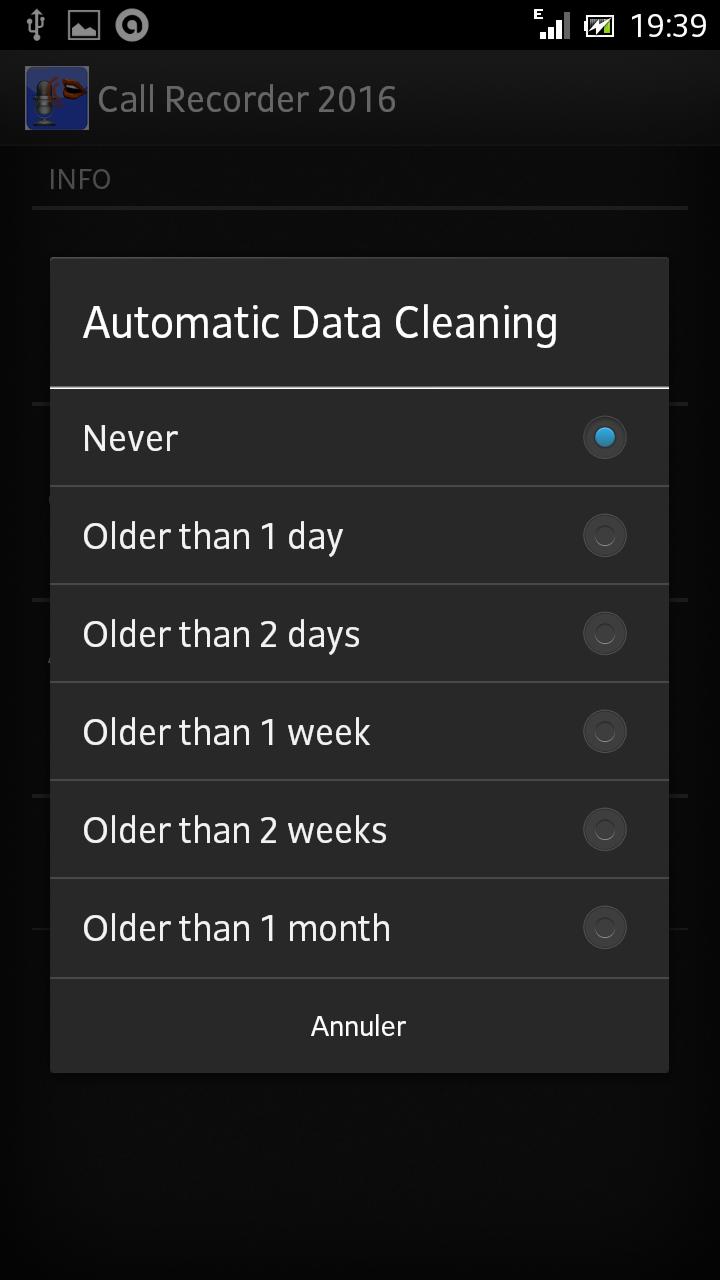Select the radio button for Older than 1 month
The width and height of the screenshot is (720, 1280).
[604, 928]
